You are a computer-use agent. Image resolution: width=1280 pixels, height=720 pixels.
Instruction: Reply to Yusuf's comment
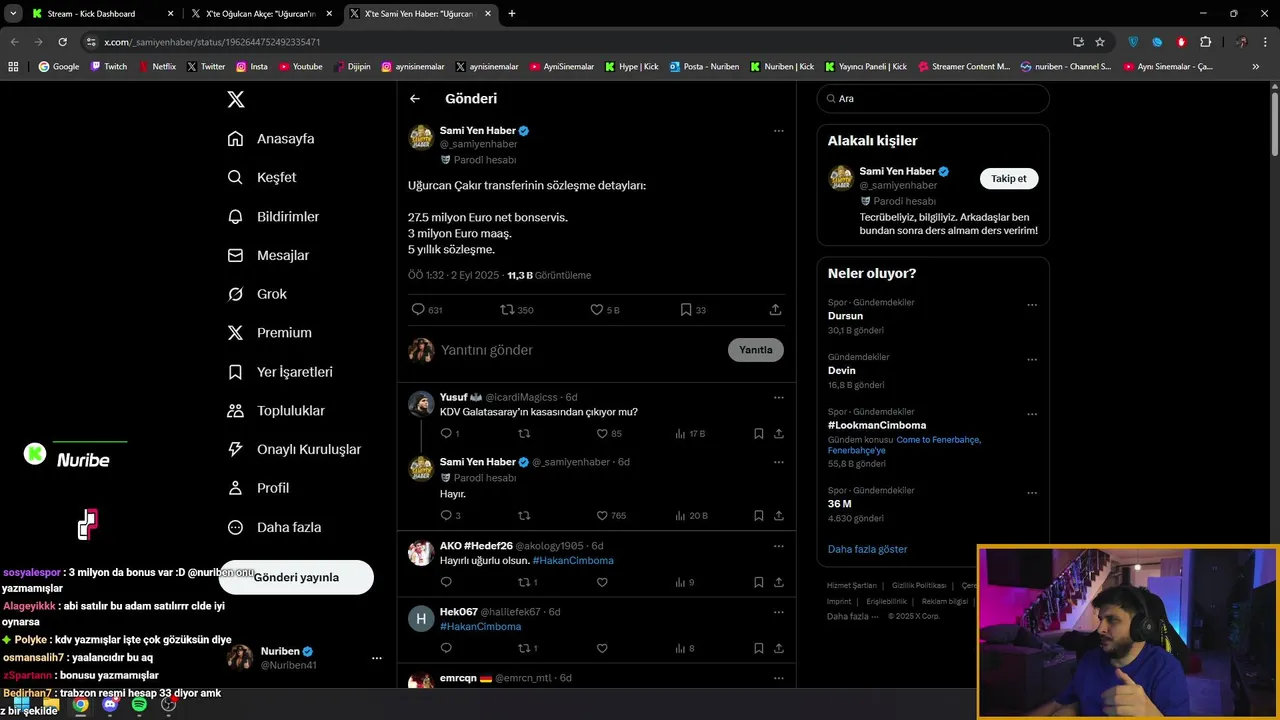point(449,434)
